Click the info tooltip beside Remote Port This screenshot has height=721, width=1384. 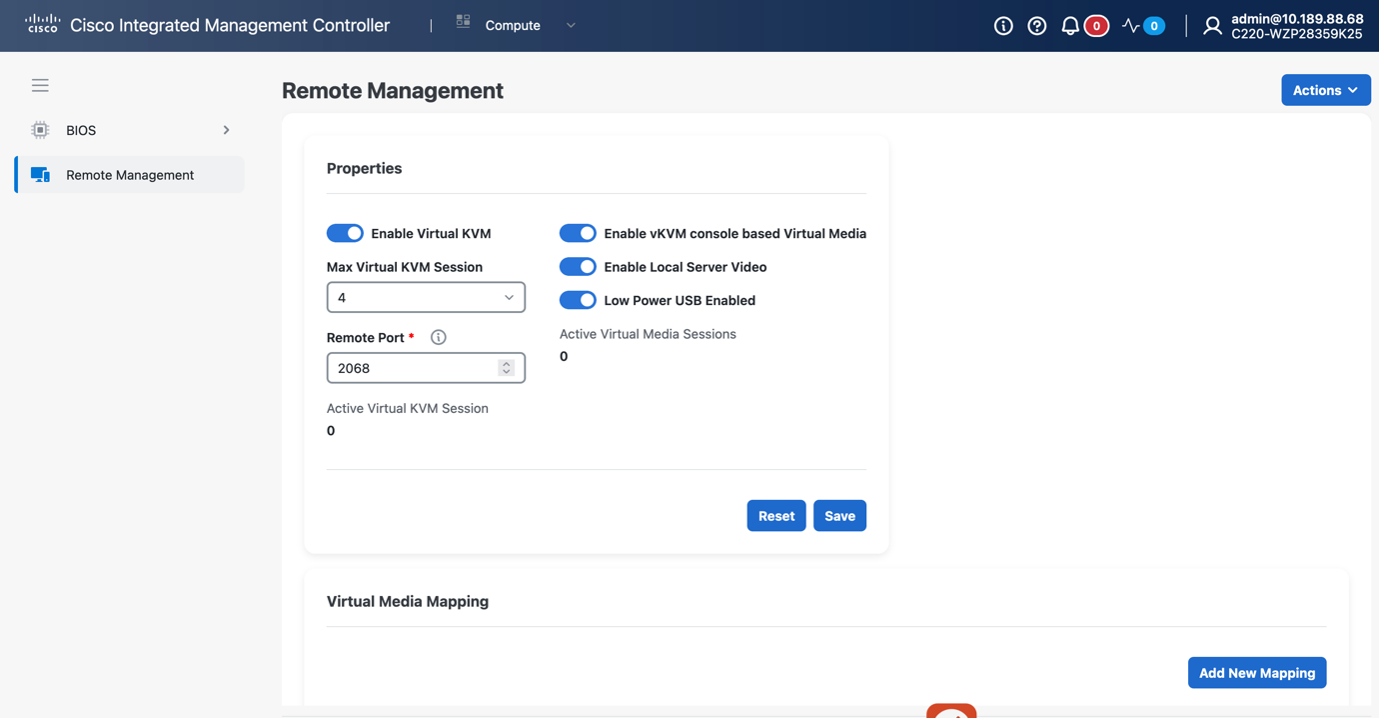[x=438, y=337]
